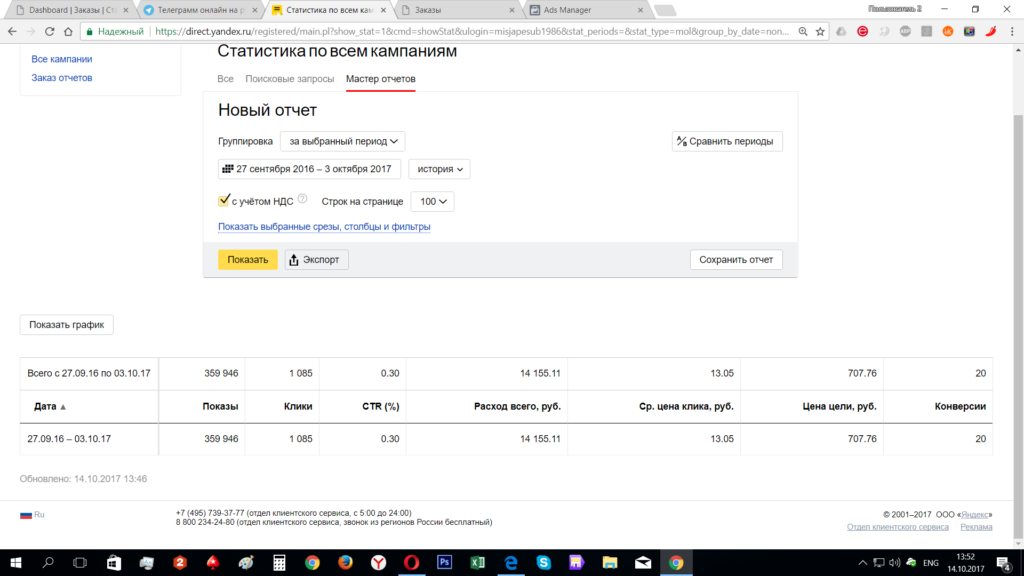
Task: Open the Группировка period dropdown
Action: 343,141
